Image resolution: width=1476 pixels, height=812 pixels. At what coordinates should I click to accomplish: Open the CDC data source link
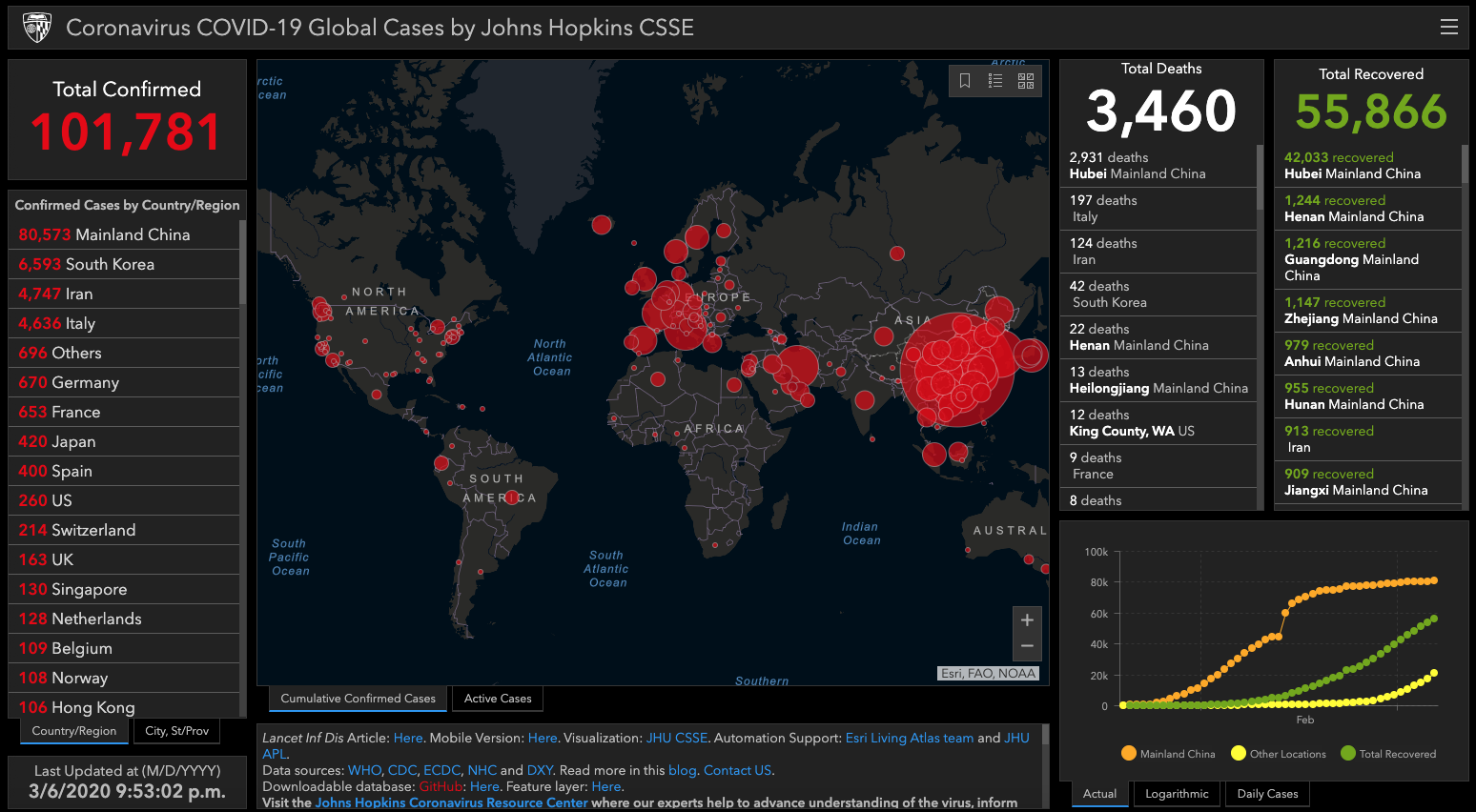(x=402, y=770)
